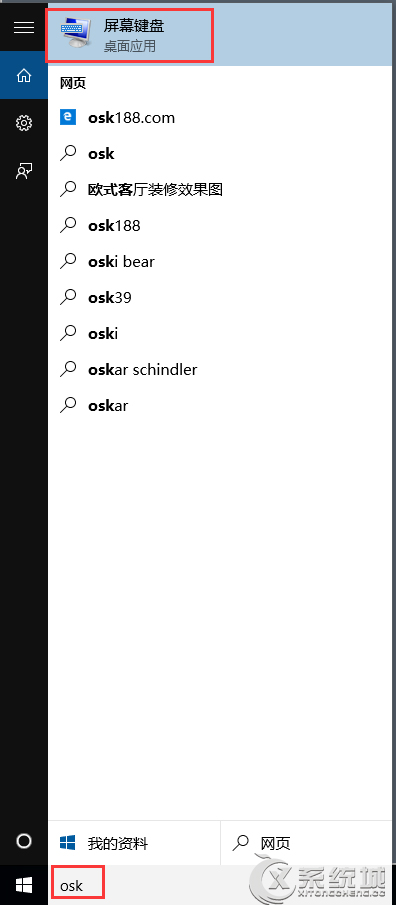396x905 pixels.
Task: Click the 屏幕键盘 computer keyboard app icon
Action: [x=76, y=34]
